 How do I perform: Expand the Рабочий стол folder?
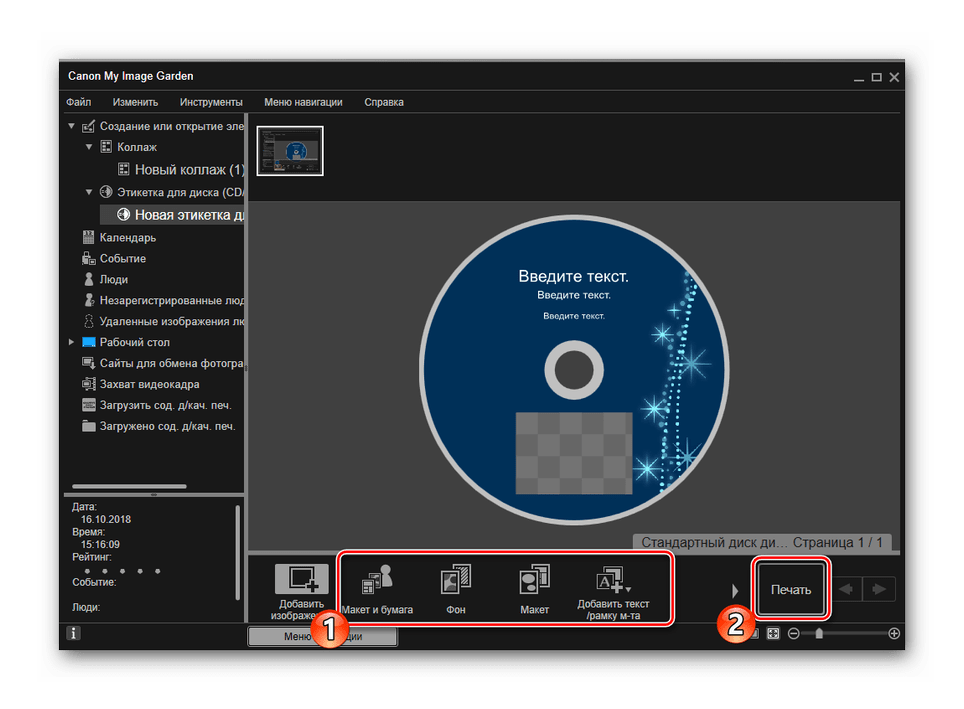point(71,342)
